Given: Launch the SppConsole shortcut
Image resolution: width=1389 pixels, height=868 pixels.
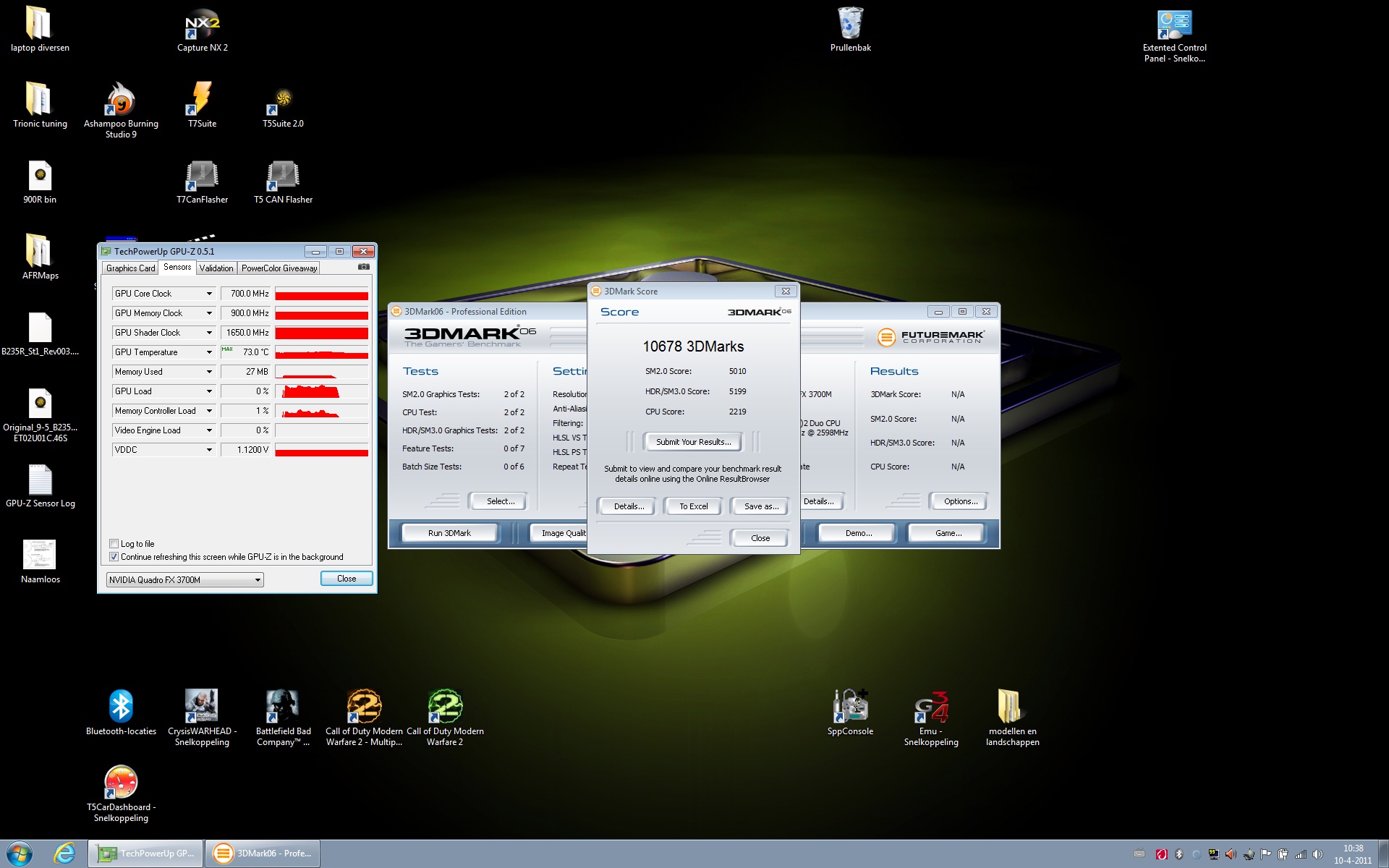Looking at the screenshot, I should point(850,712).
